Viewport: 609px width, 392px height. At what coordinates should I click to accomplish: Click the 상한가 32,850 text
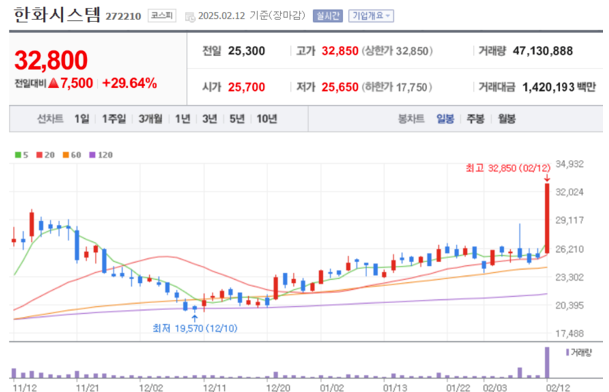coord(397,51)
